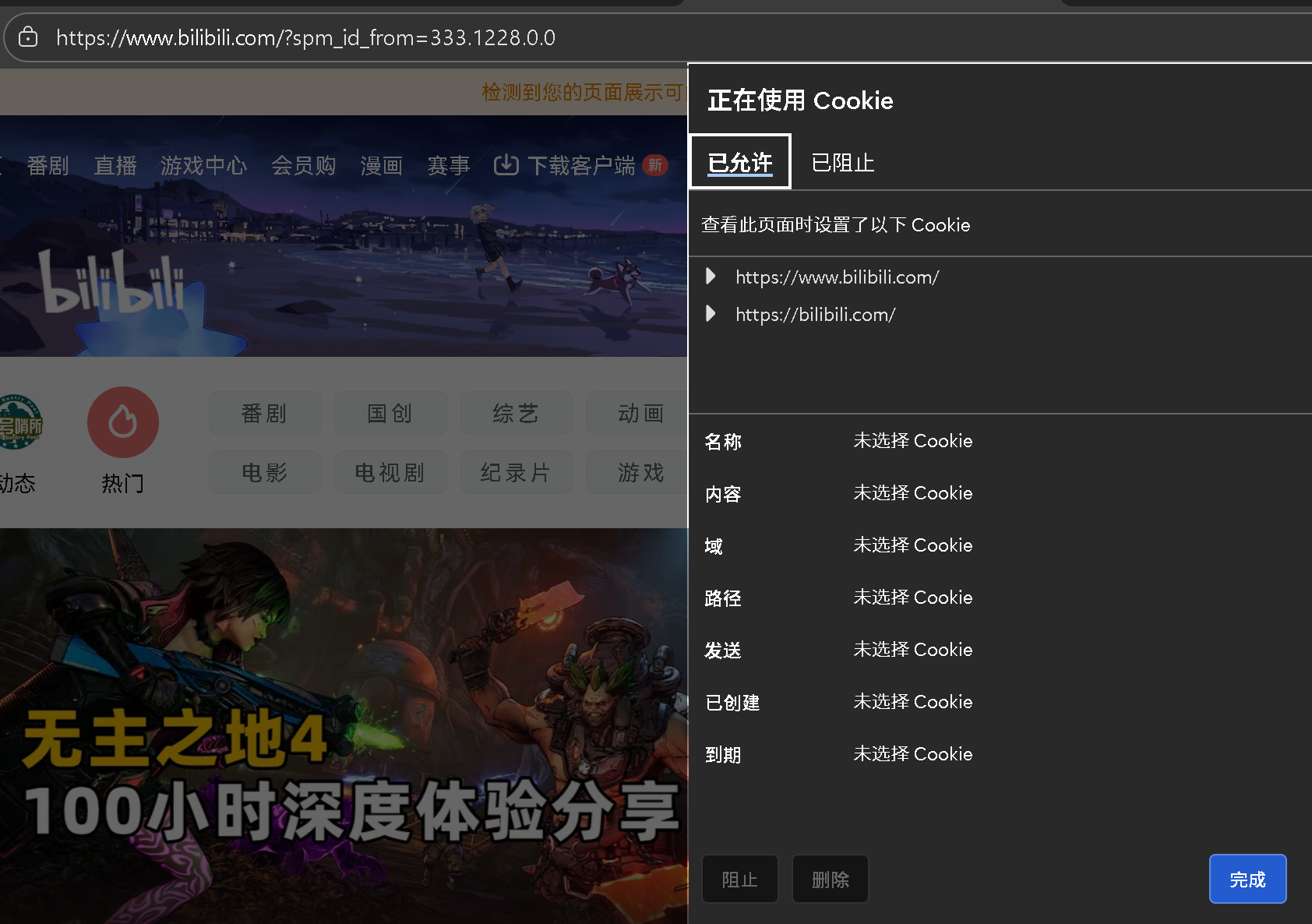The height and width of the screenshot is (924, 1312).
Task: Open the 会员购 navigation link
Action: point(304,165)
